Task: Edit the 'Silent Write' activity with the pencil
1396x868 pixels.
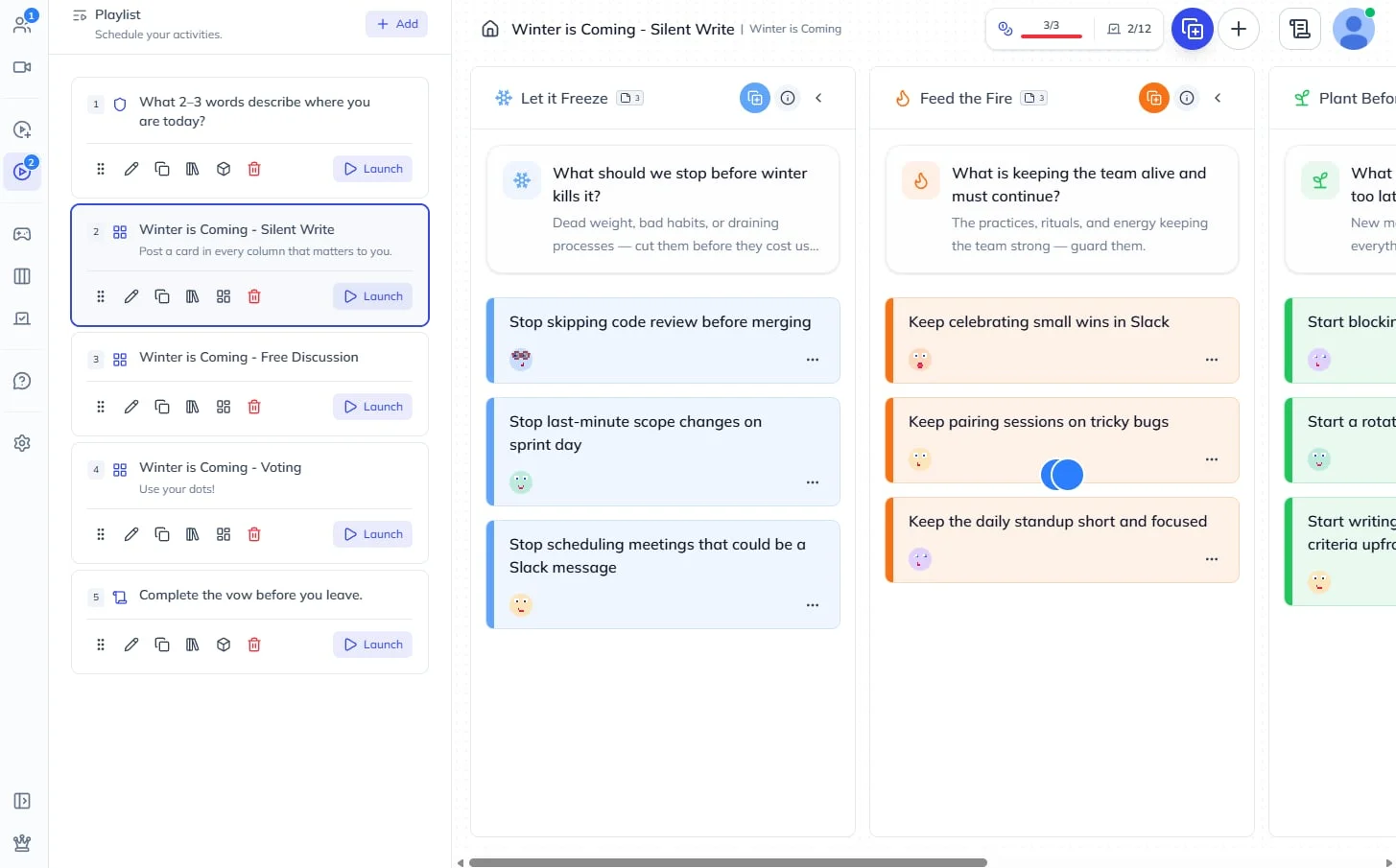Action: [x=131, y=296]
